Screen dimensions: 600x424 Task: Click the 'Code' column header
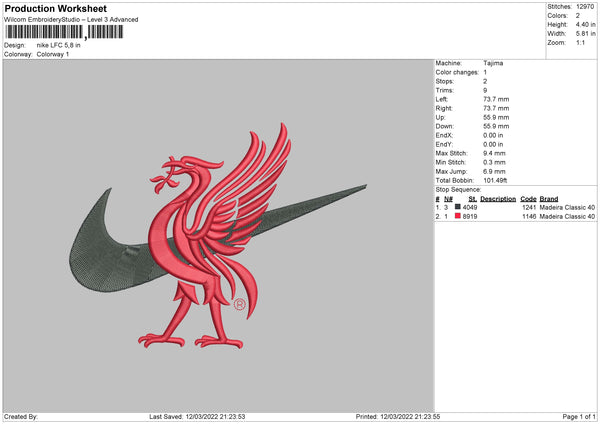click(x=528, y=199)
